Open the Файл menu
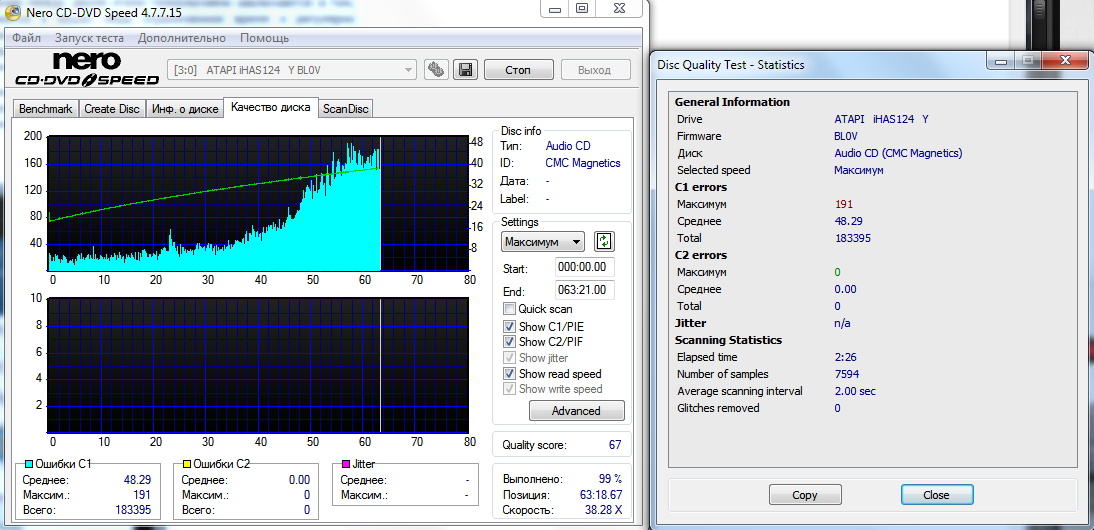 point(26,38)
